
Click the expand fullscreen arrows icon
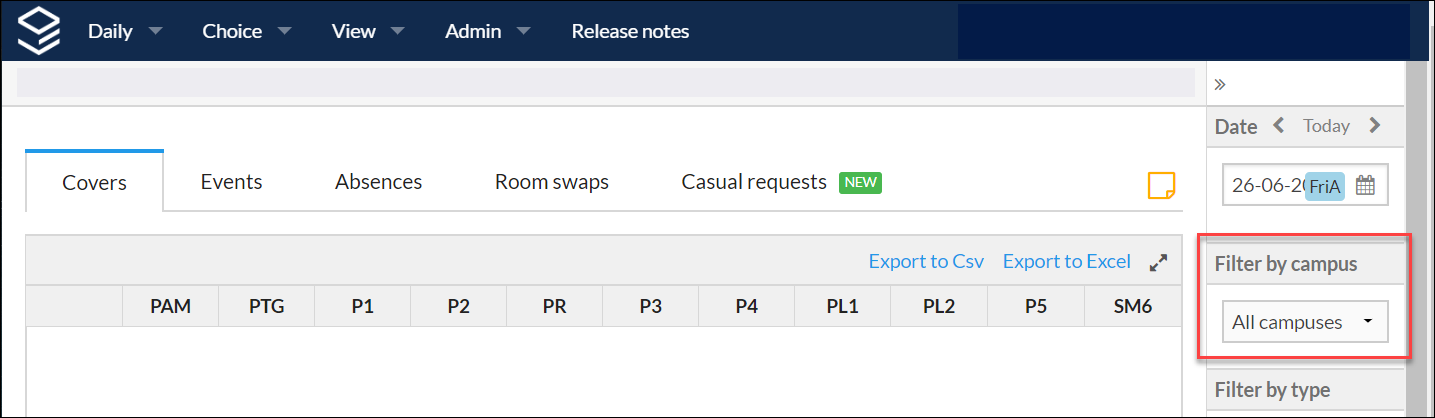(1158, 262)
